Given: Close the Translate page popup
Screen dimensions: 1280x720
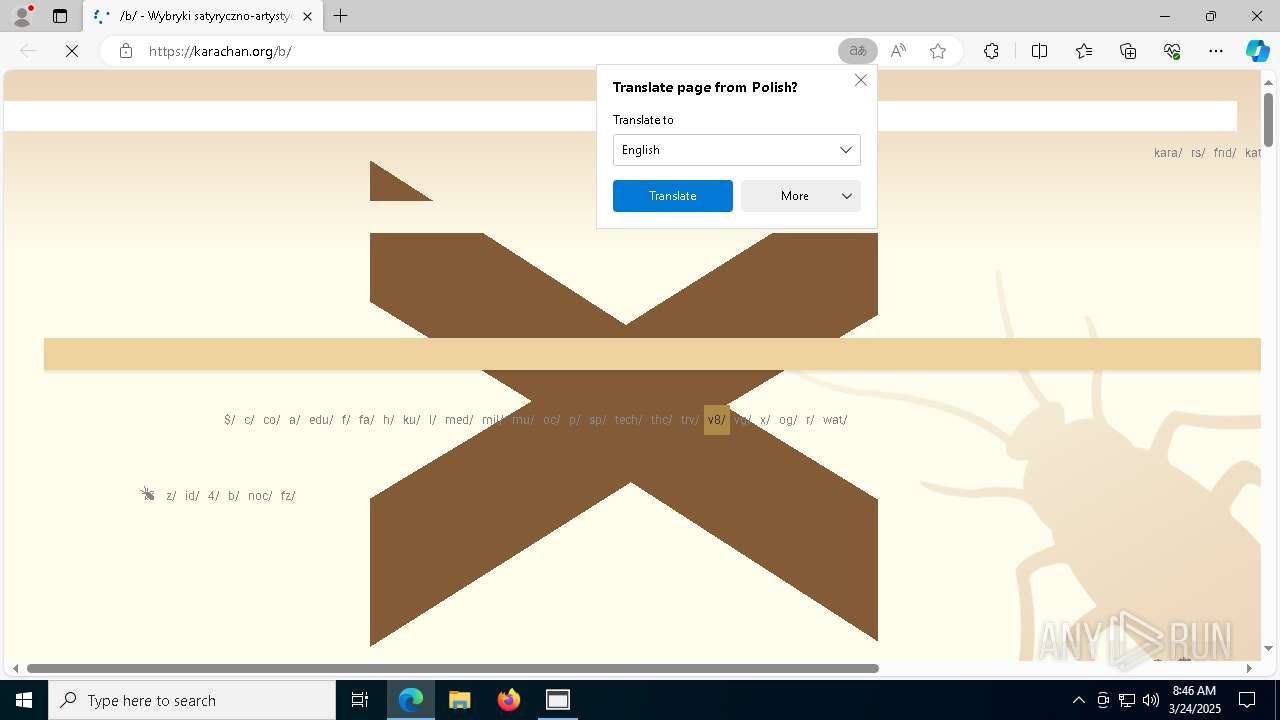Looking at the screenshot, I should [861, 80].
